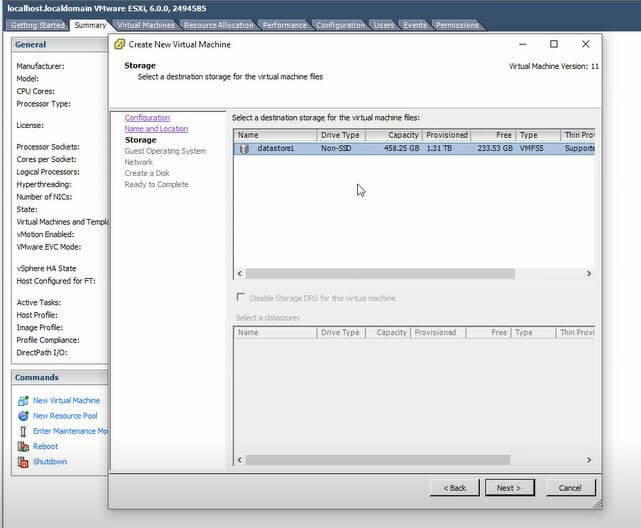The height and width of the screenshot is (528, 641).
Task: Cancel the new VM wizard
Action: pos(570,488)
